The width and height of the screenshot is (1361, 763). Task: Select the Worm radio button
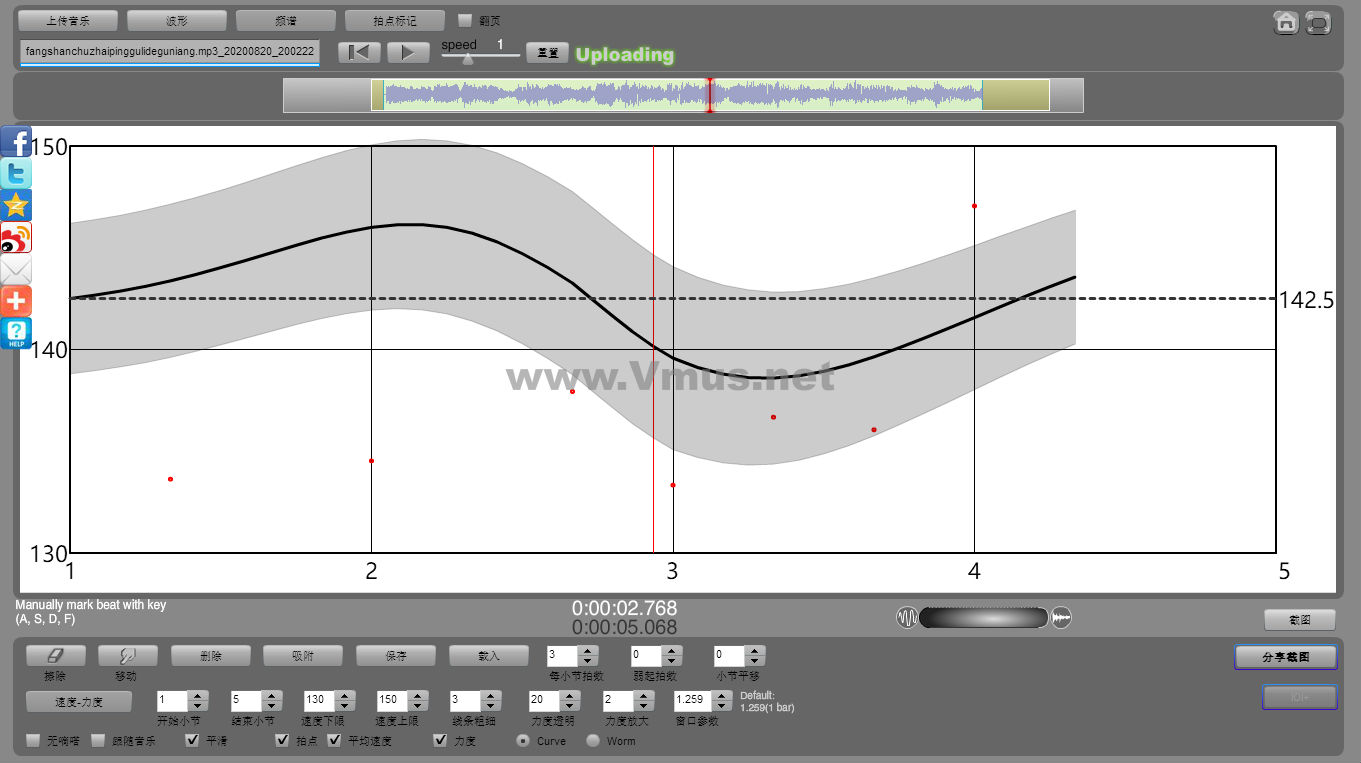[593, 741]
